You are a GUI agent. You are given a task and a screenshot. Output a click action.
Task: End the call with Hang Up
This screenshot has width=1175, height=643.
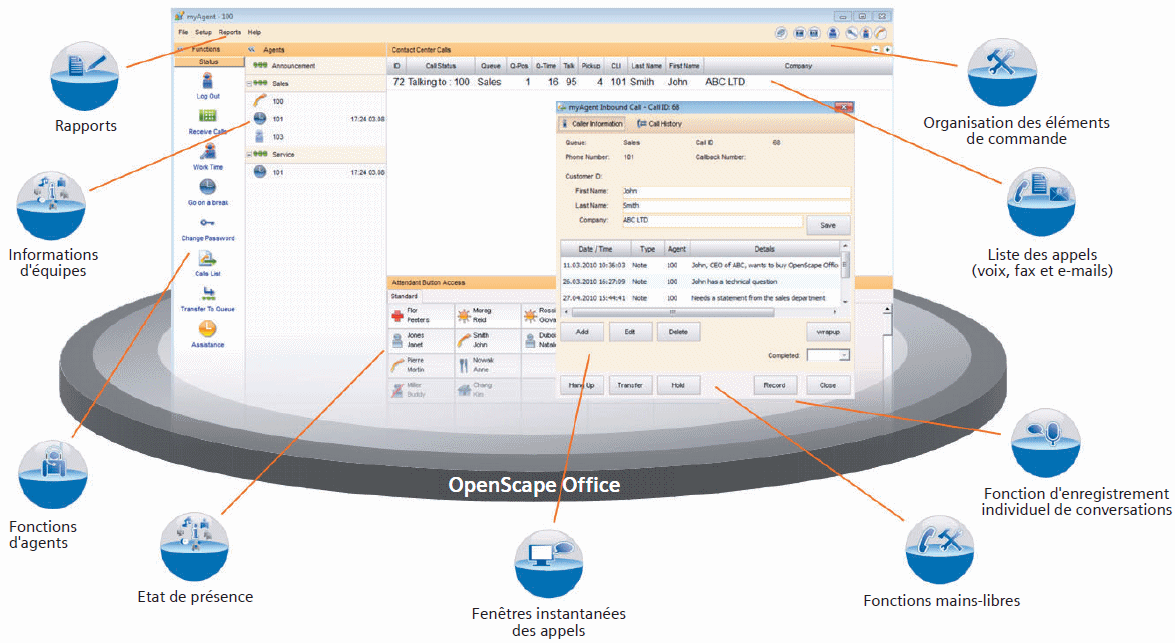point(582,385)
